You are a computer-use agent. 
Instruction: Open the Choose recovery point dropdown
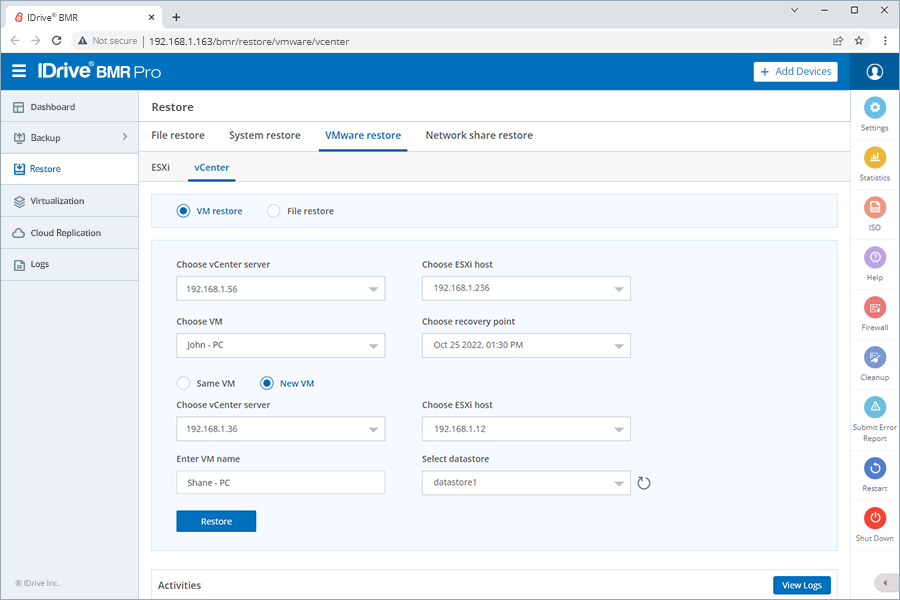pos(526,346)
